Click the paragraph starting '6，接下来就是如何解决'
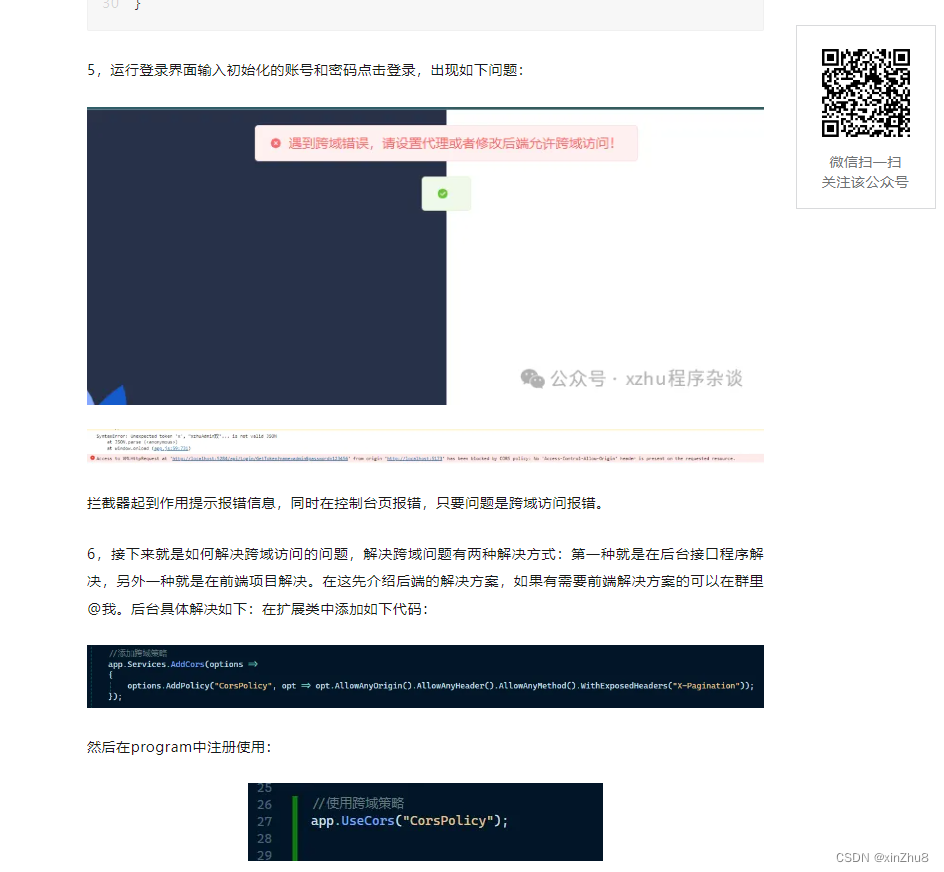Viewport: 944px width, 872px height. click(425, 581)
